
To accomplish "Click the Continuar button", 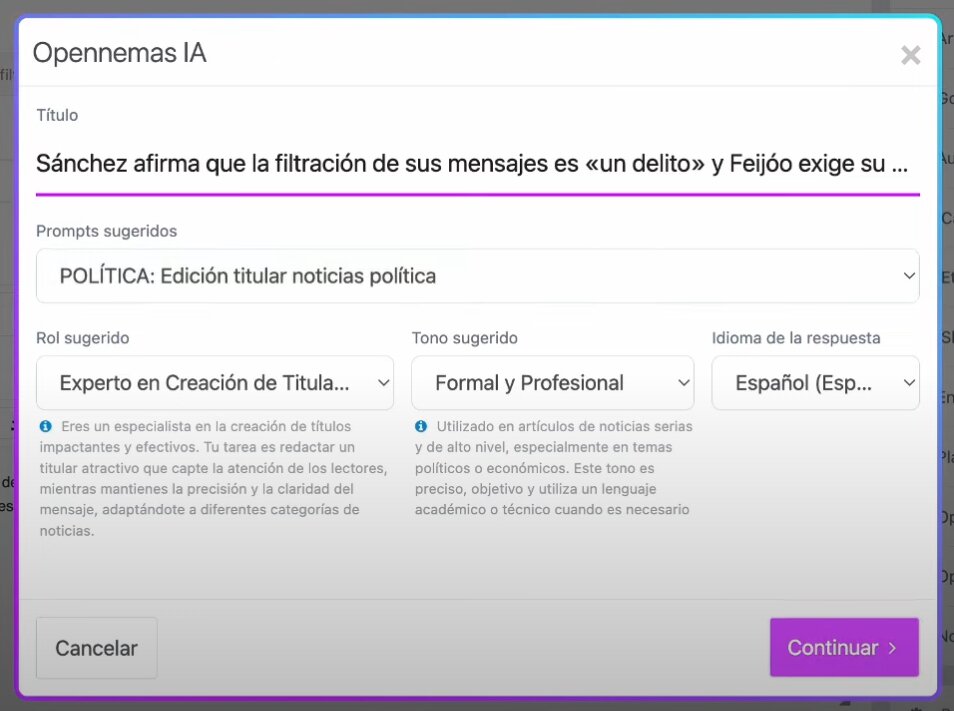I will pos(844,647).
